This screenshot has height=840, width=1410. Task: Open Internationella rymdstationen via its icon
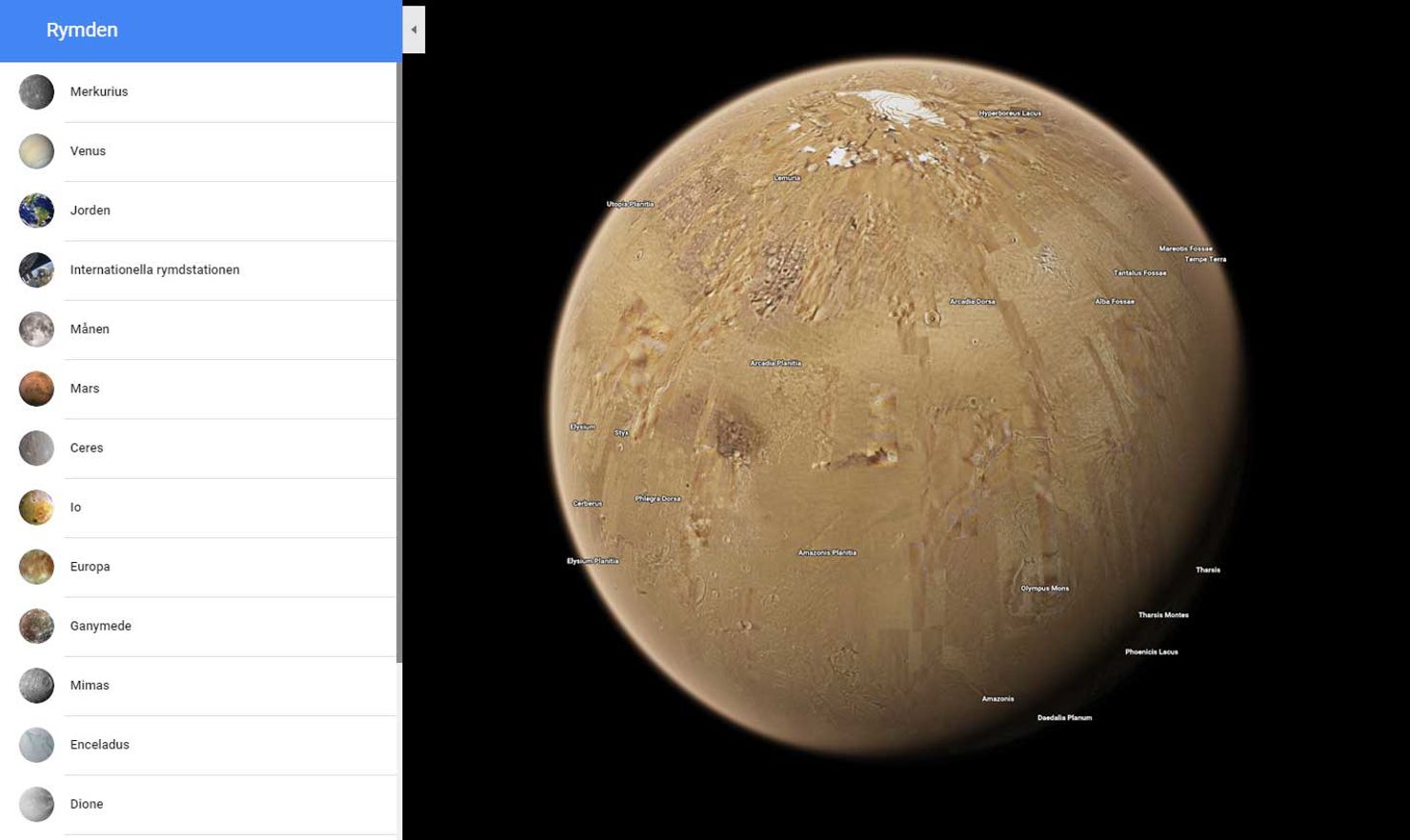36,270
